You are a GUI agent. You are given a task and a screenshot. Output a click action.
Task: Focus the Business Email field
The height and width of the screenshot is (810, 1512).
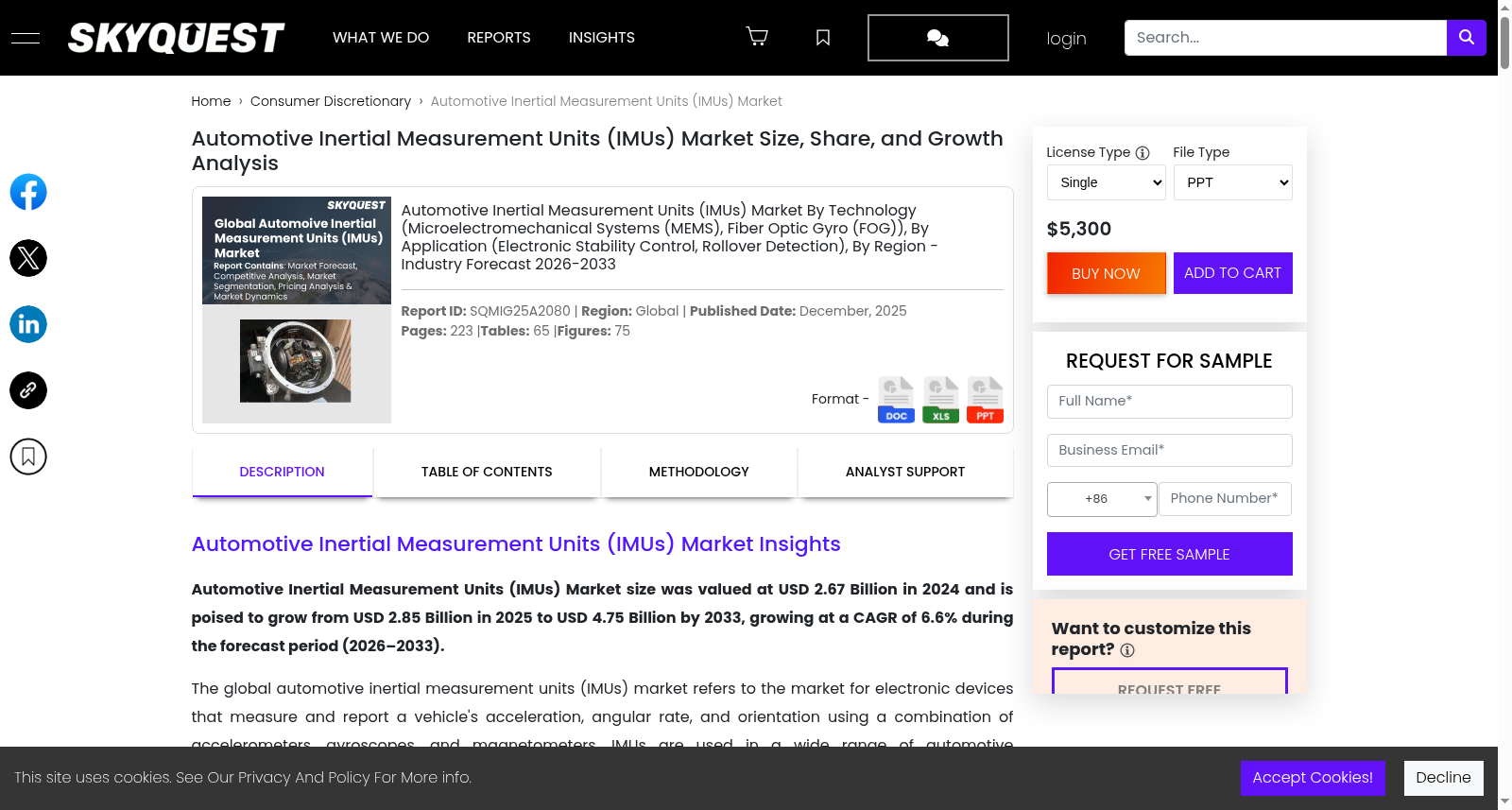1170,451
